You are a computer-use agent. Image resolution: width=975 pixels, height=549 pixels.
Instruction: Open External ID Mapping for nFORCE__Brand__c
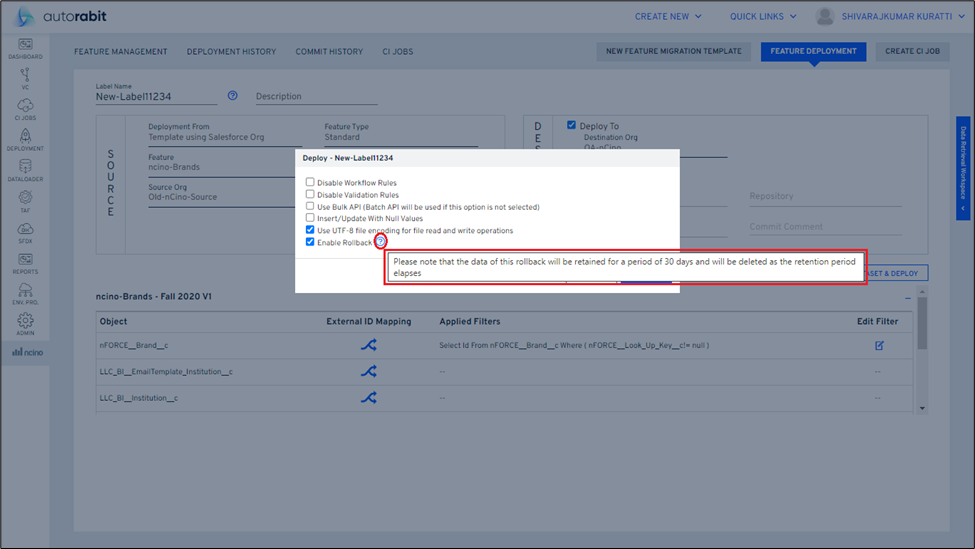(368, 346)
